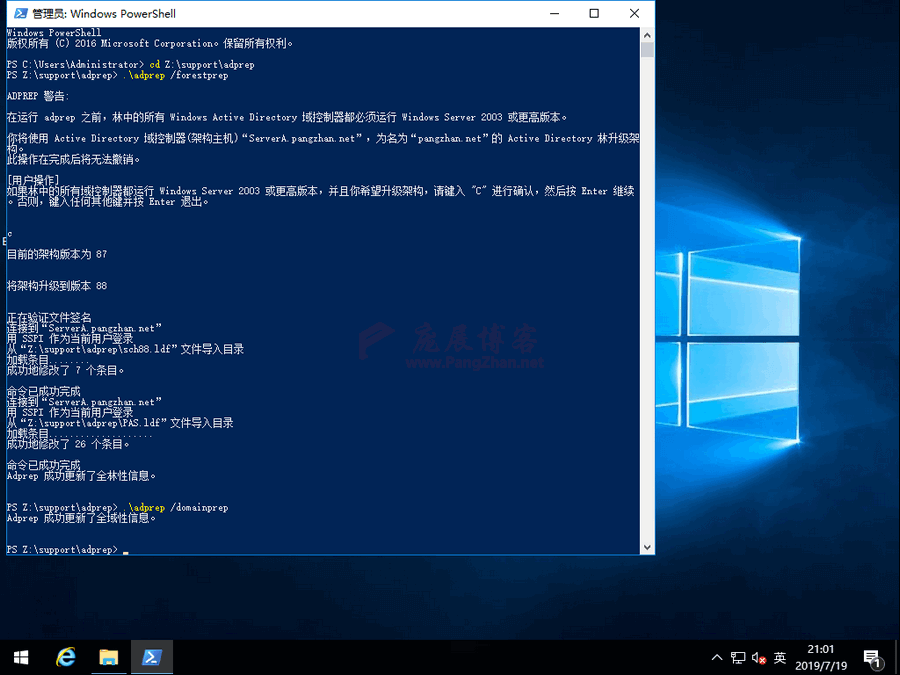Click the '管理员: Windows PowerShell' title text

tap(104, 13)
